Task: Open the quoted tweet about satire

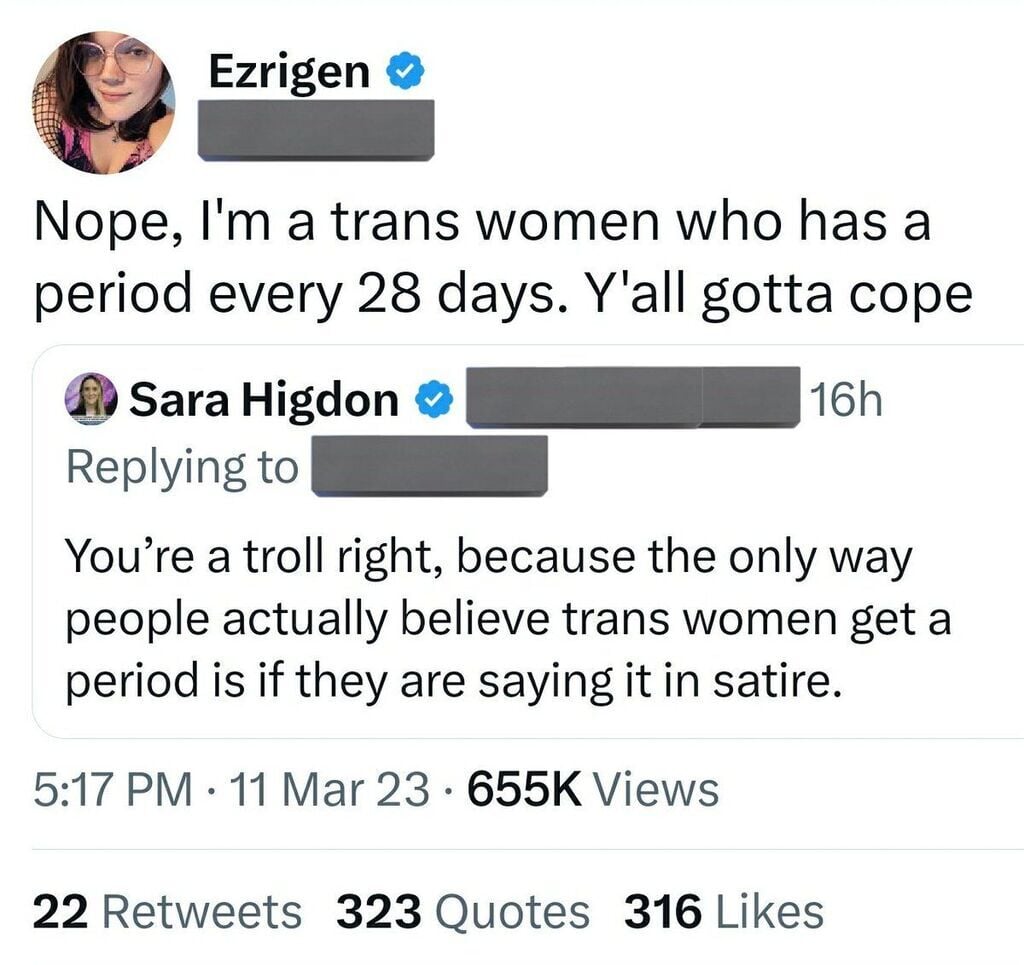Action: click(508, 620)
